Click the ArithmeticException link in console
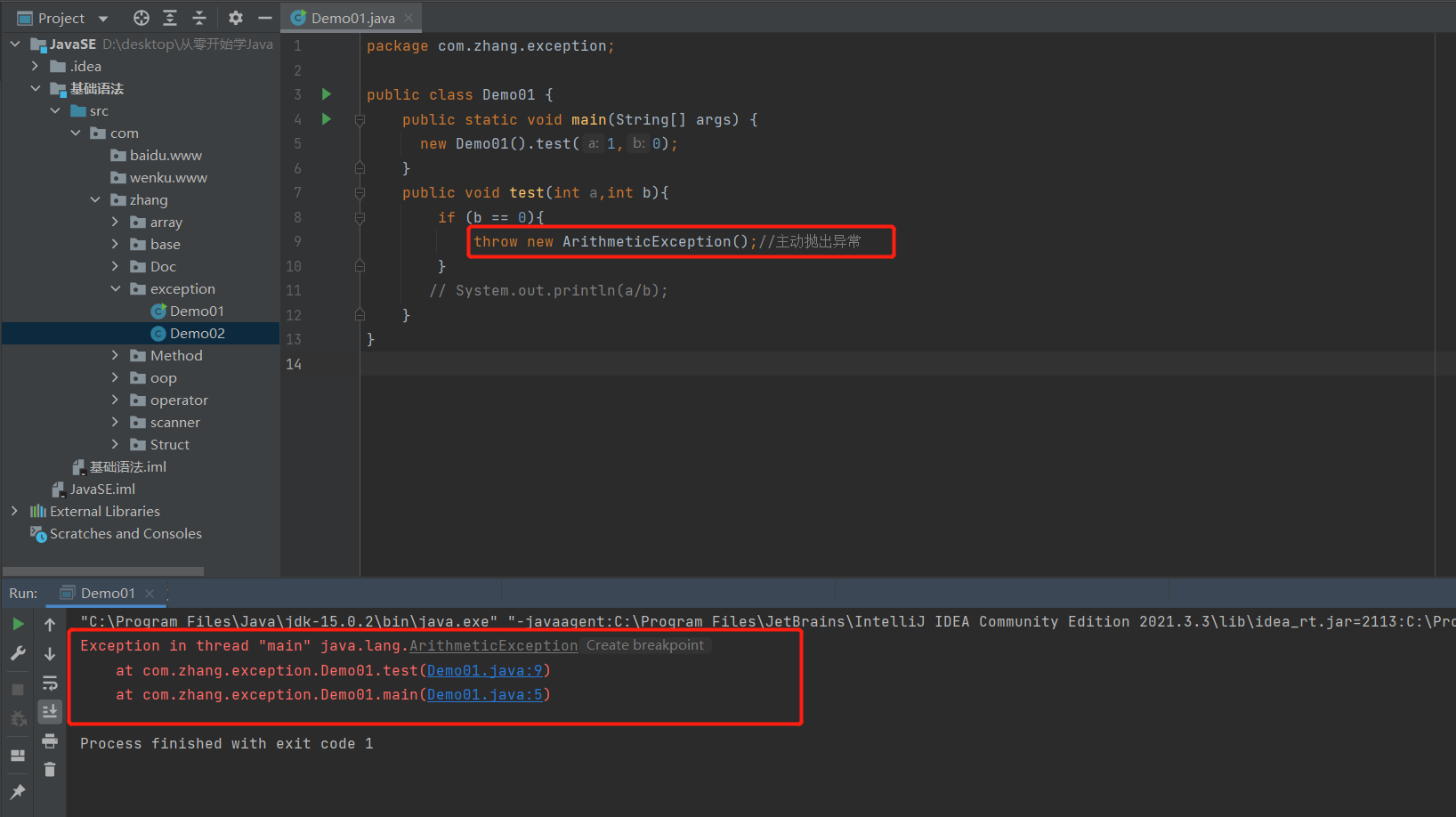1456x817 pixels. tap(493, 645)
